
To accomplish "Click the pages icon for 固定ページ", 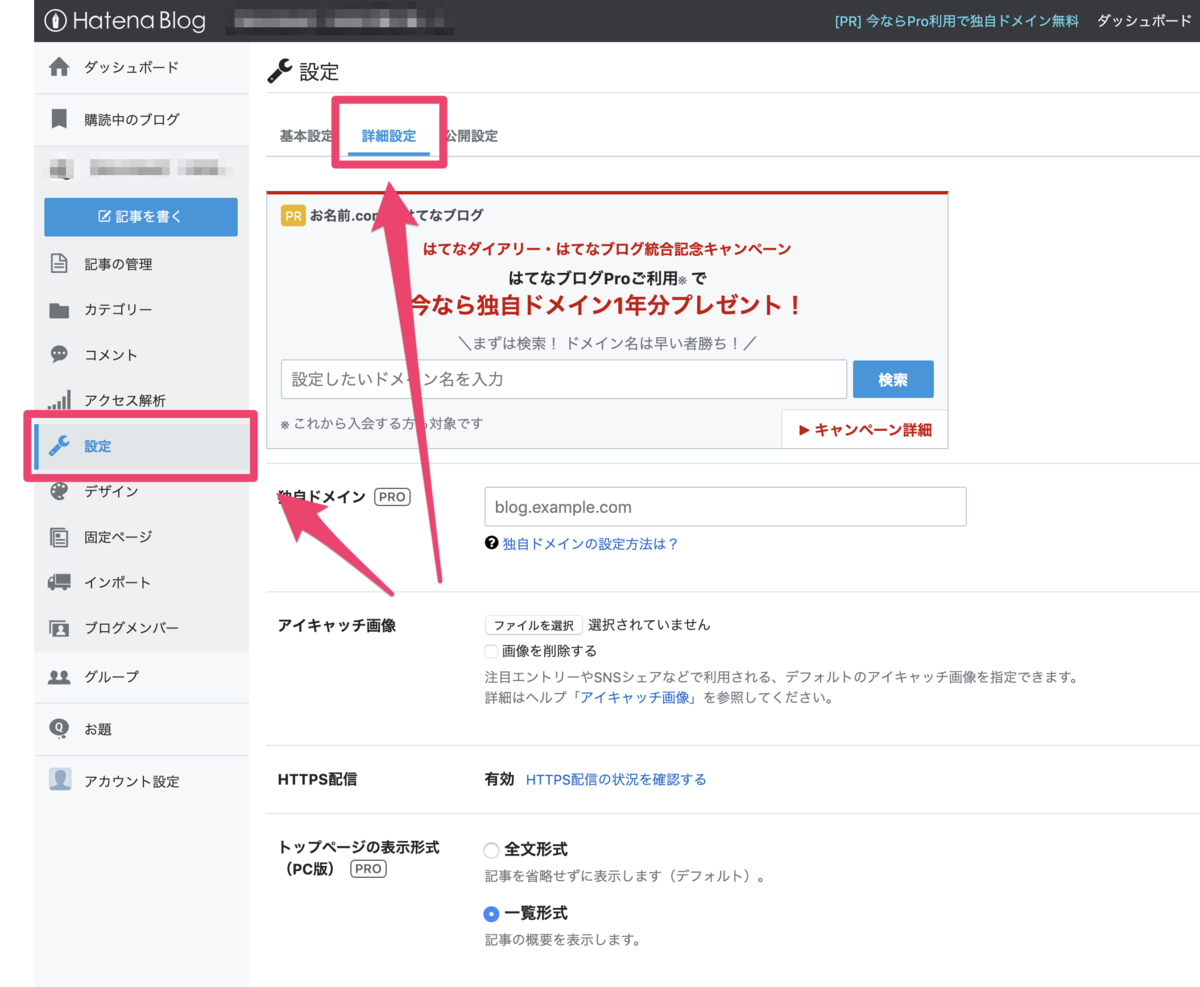I will pos(59,537).
